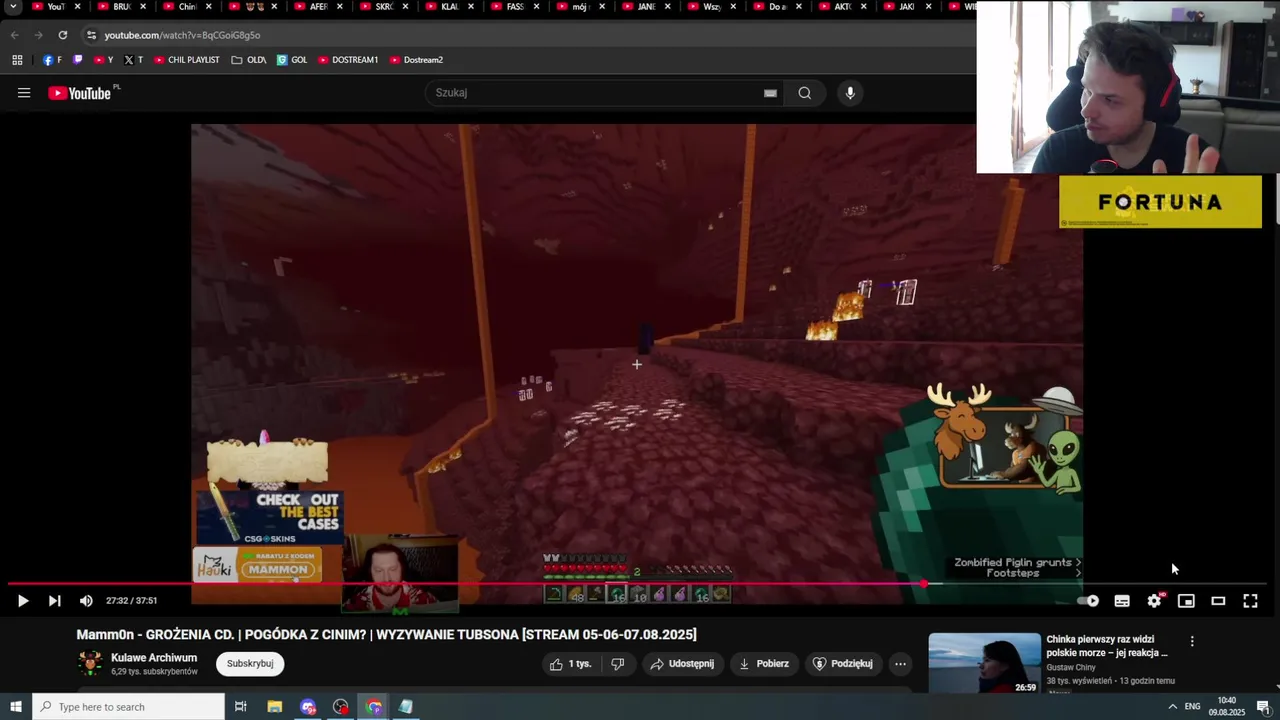Switch to miniplayer mode
The width and height of the screenshot is (1280, 720).
tap(1186, 601)
